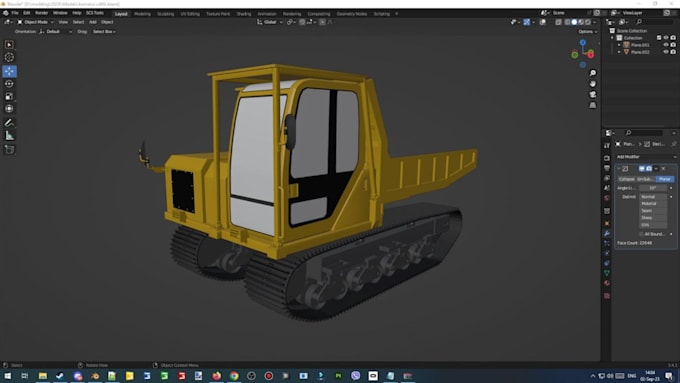Click the viewport pan hand icon

[x=592, y=84]
